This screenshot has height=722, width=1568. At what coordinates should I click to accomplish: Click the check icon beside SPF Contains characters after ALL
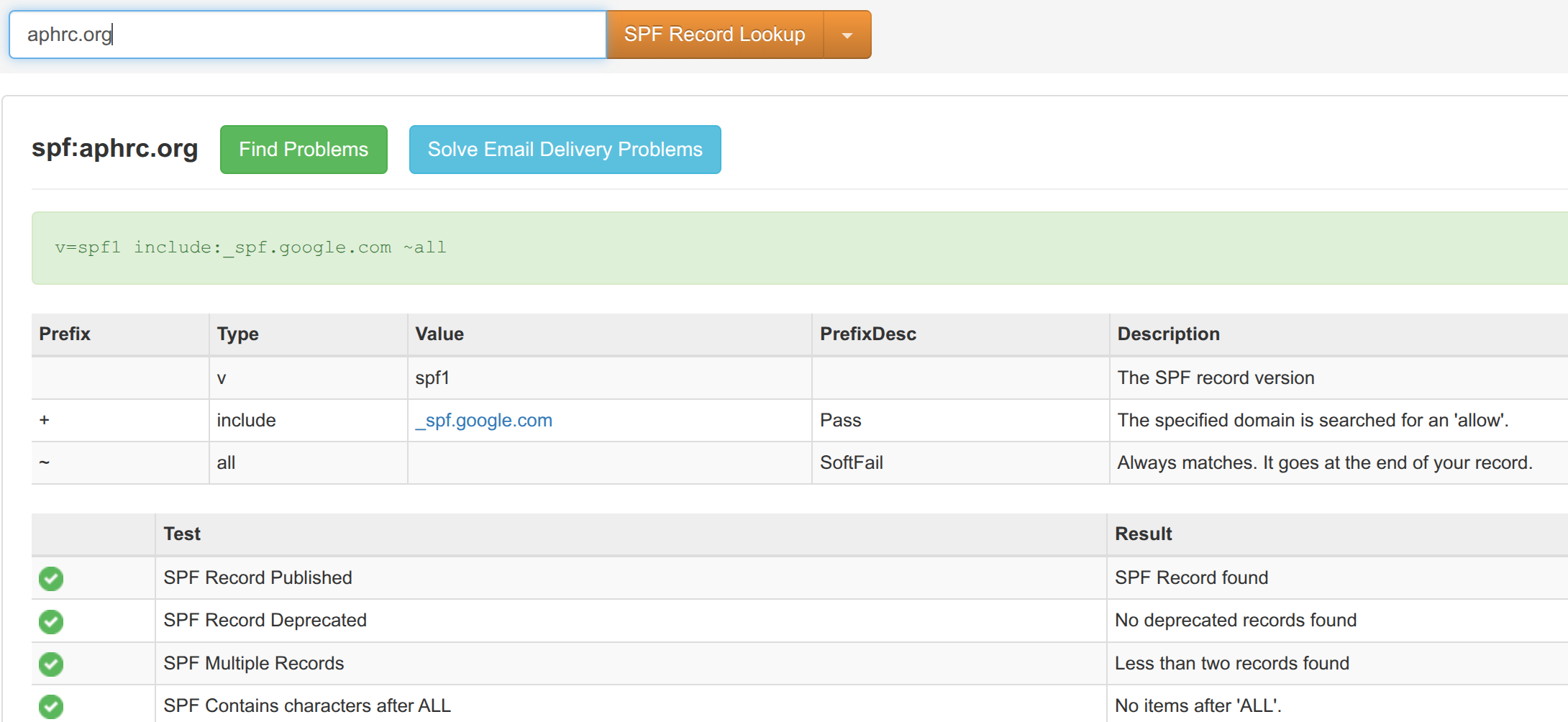coord(51,706)
